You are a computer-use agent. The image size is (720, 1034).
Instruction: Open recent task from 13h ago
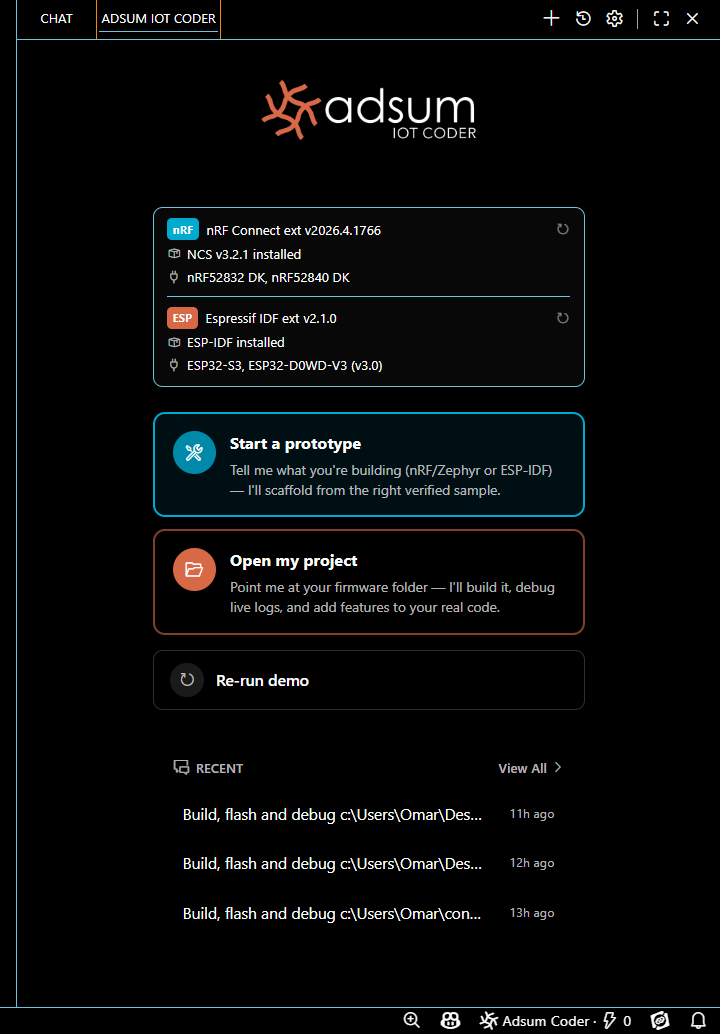pos(369,913)
